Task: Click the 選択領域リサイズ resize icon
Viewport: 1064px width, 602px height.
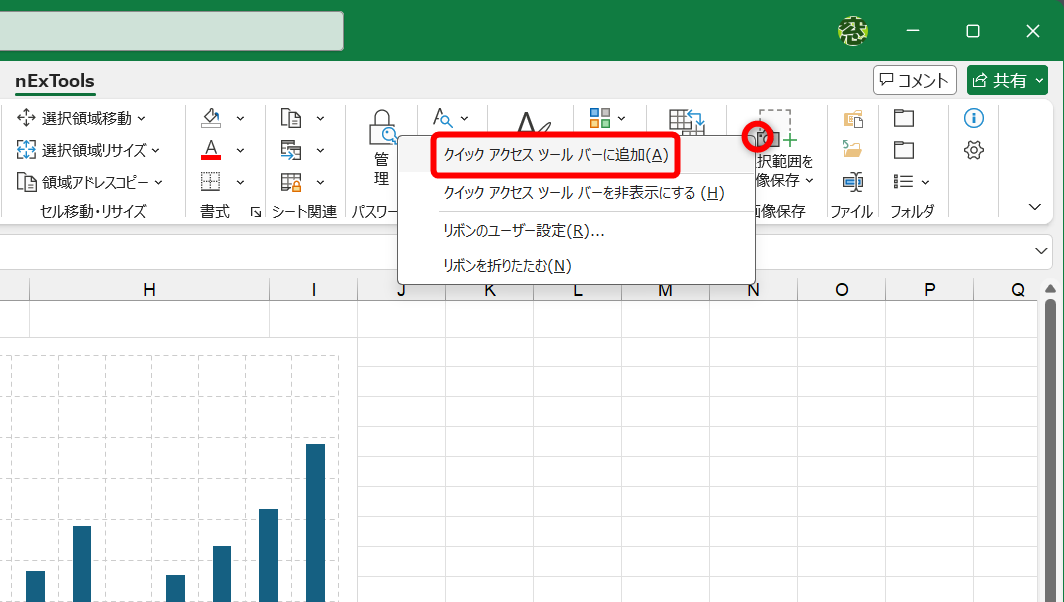Action: coord(26,150)
